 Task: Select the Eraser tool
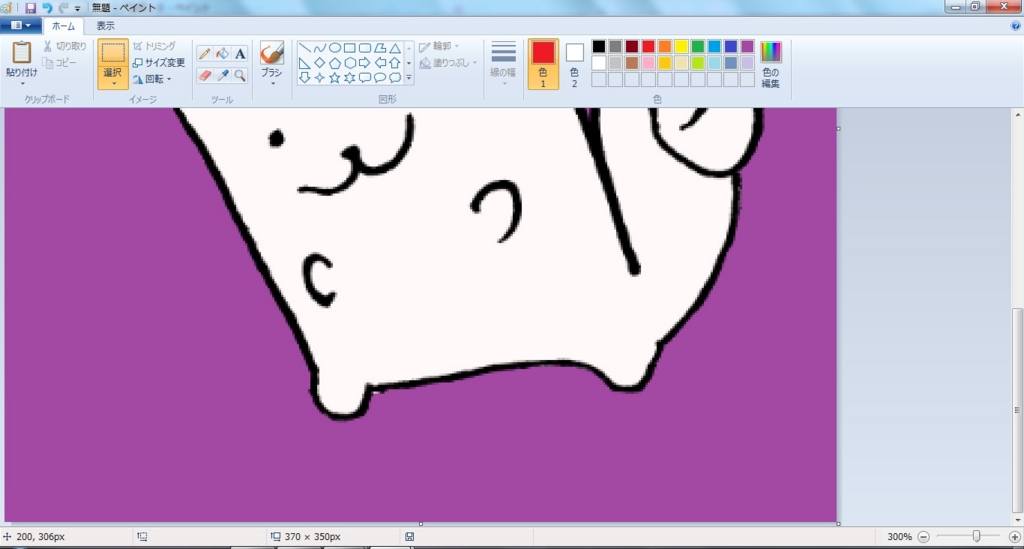tap(204, 75)
